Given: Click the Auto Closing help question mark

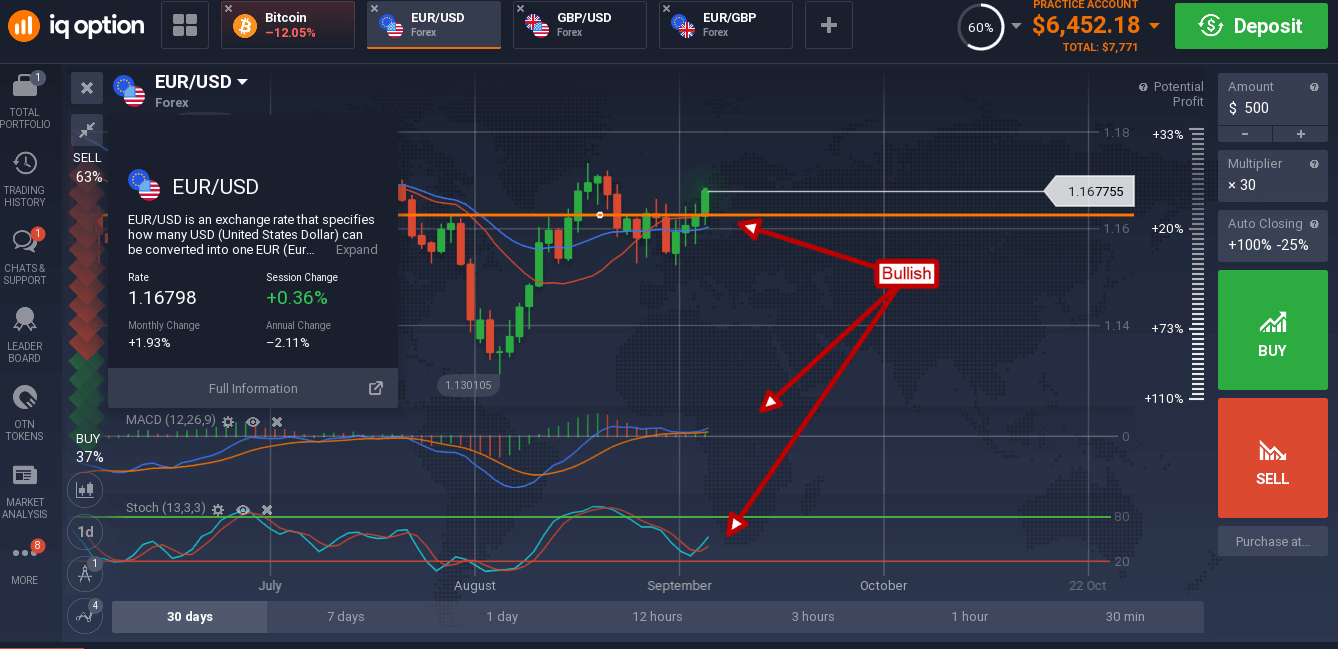Looking at the screenshot, I should [1314, 224].
